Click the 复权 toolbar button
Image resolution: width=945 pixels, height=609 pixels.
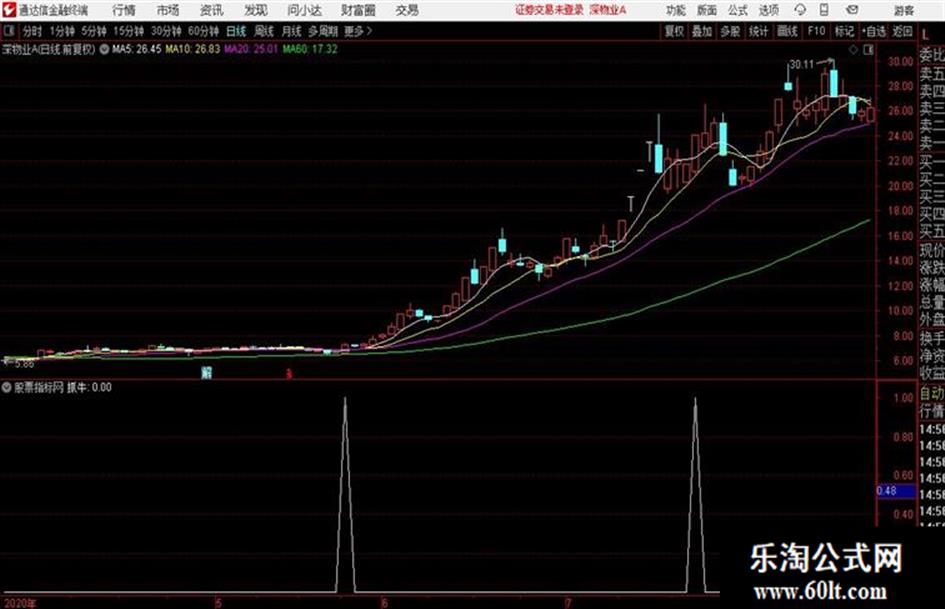tap(674, 31)
